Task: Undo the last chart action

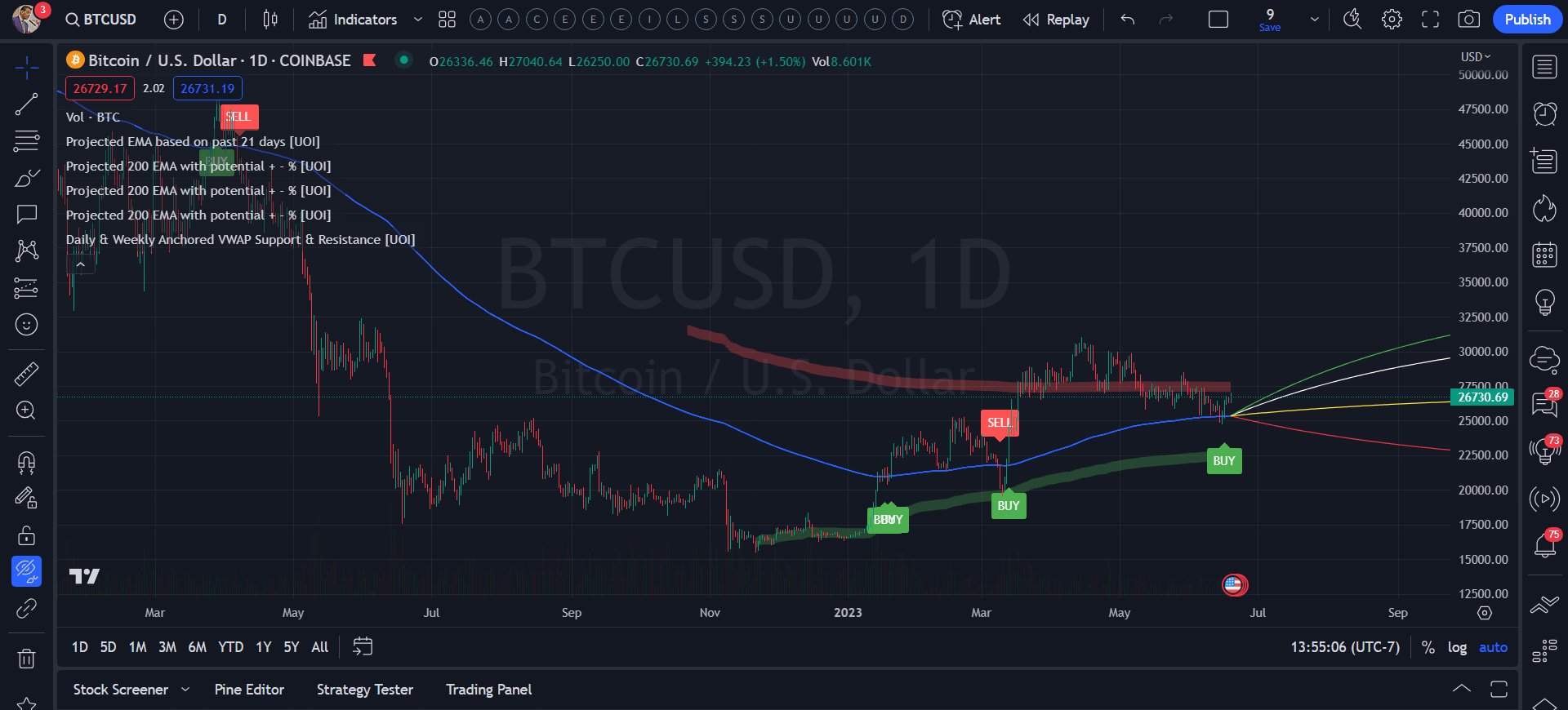Action: tap(1128, 20)
